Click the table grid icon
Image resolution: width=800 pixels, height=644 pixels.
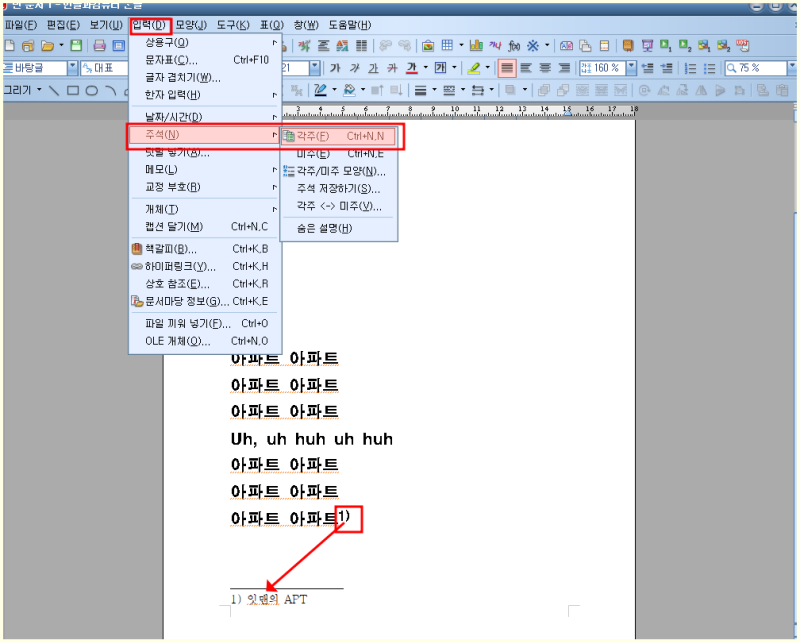point(447,46)
